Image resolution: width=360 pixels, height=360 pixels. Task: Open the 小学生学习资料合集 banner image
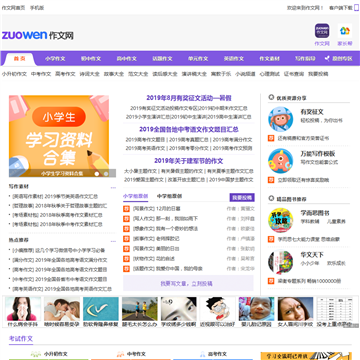pos(59,136)
